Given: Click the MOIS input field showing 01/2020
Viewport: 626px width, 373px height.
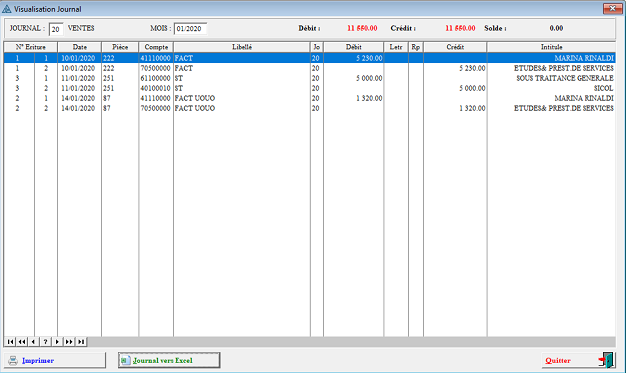Looking at the screenshot, I should [190, 29].
